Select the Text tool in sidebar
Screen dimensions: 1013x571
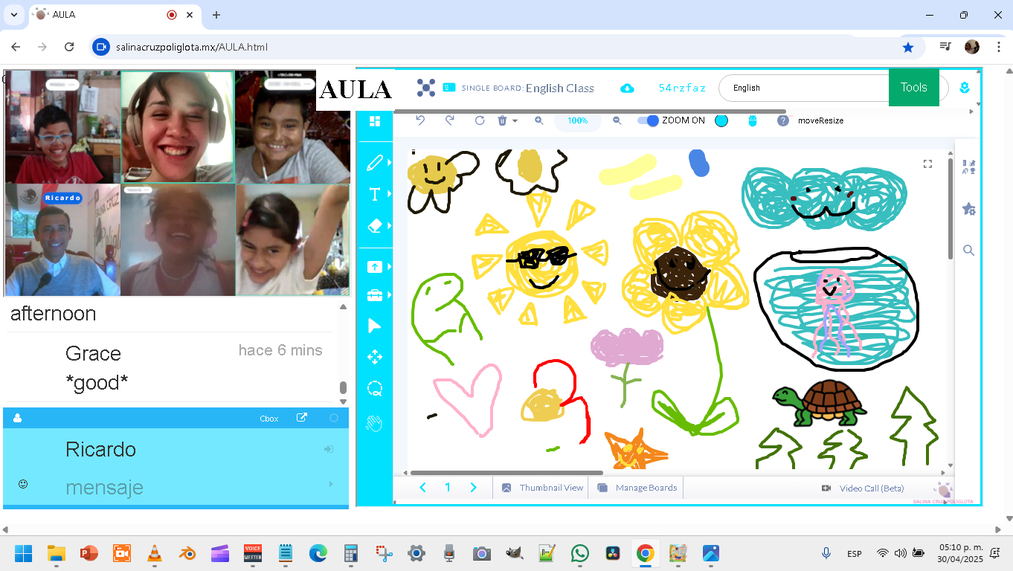(375, 194)
